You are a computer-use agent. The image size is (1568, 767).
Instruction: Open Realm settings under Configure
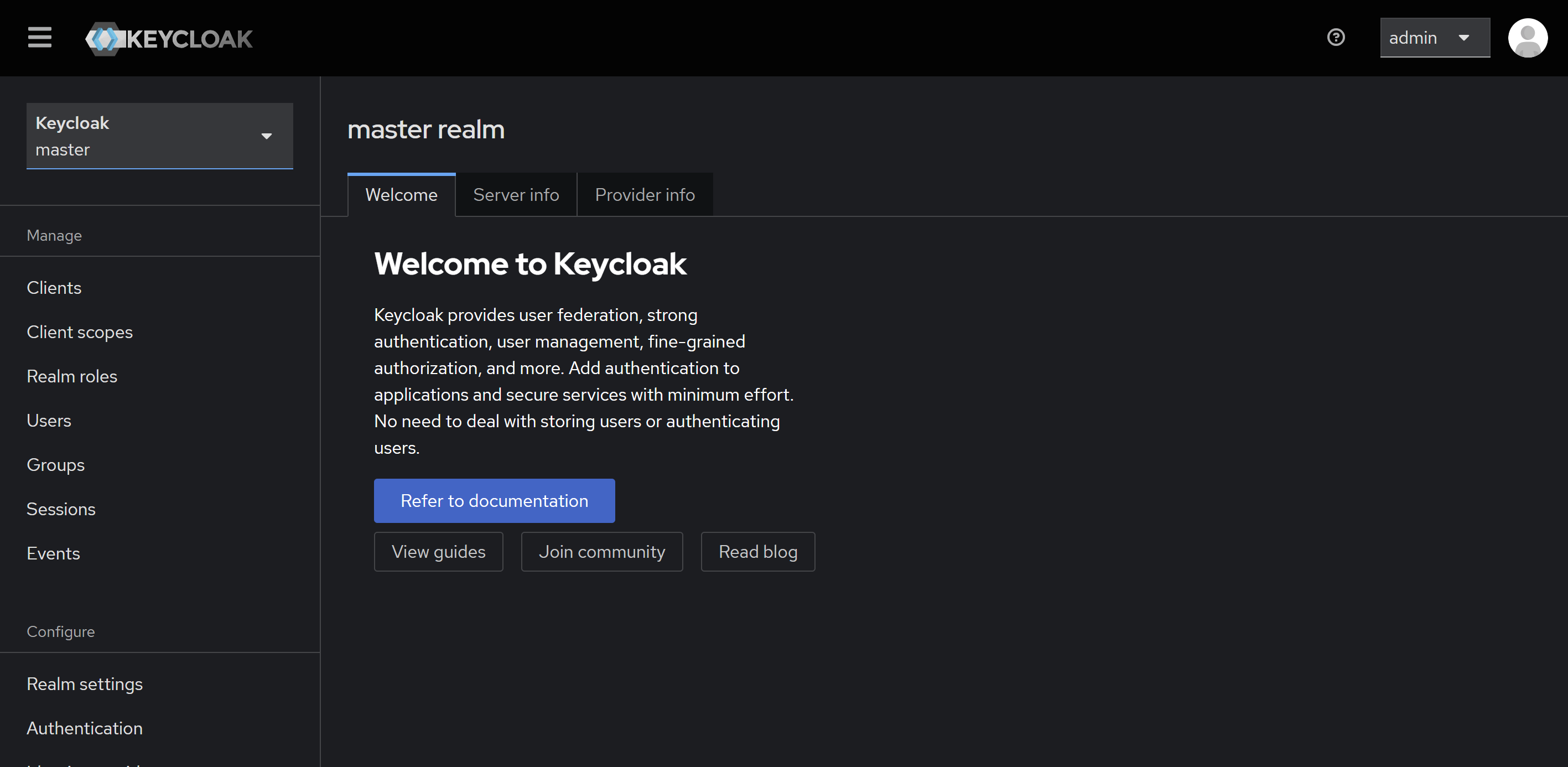click(85, 684)
